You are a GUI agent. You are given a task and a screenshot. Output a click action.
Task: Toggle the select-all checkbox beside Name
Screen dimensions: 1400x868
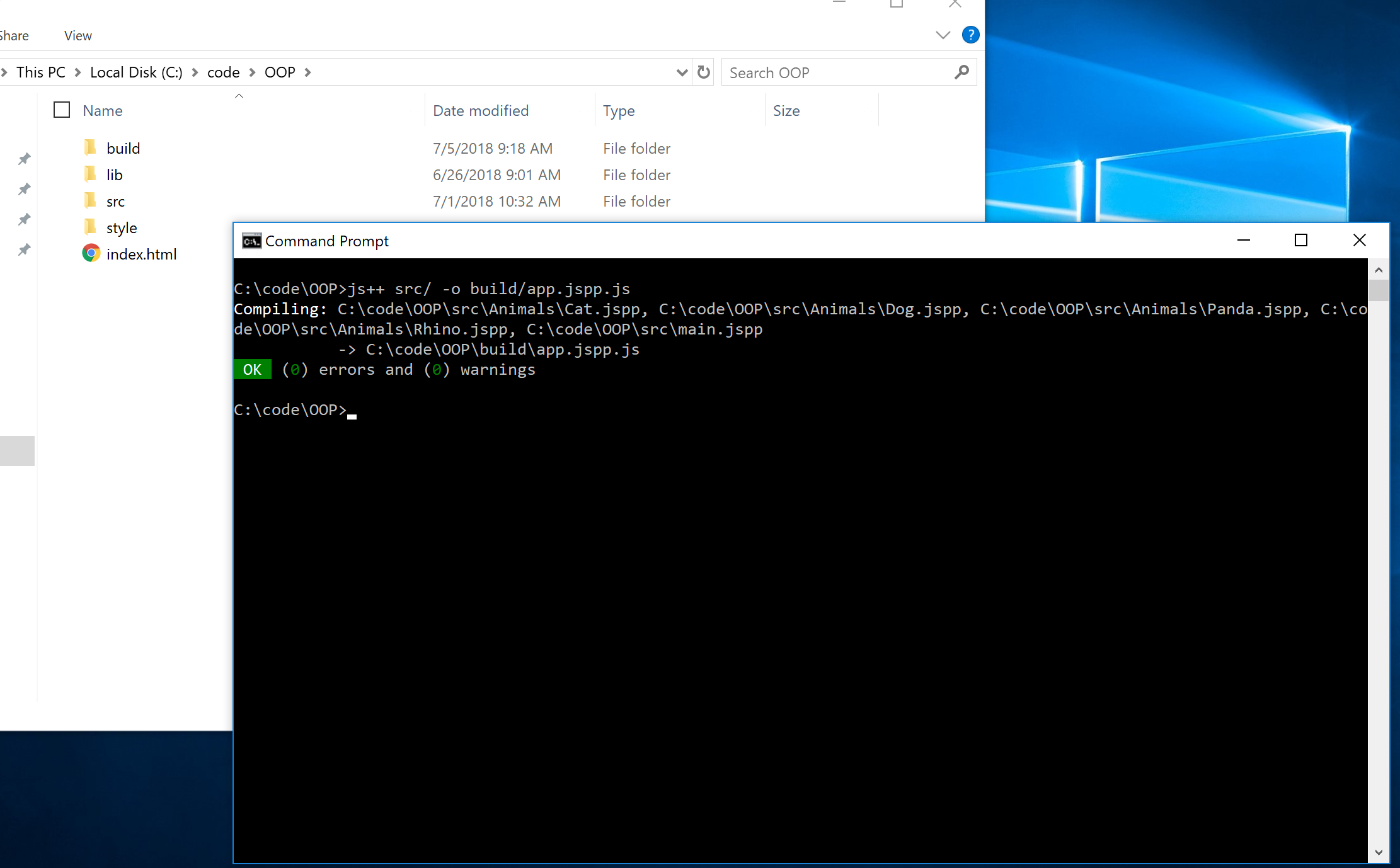(62, 110)
